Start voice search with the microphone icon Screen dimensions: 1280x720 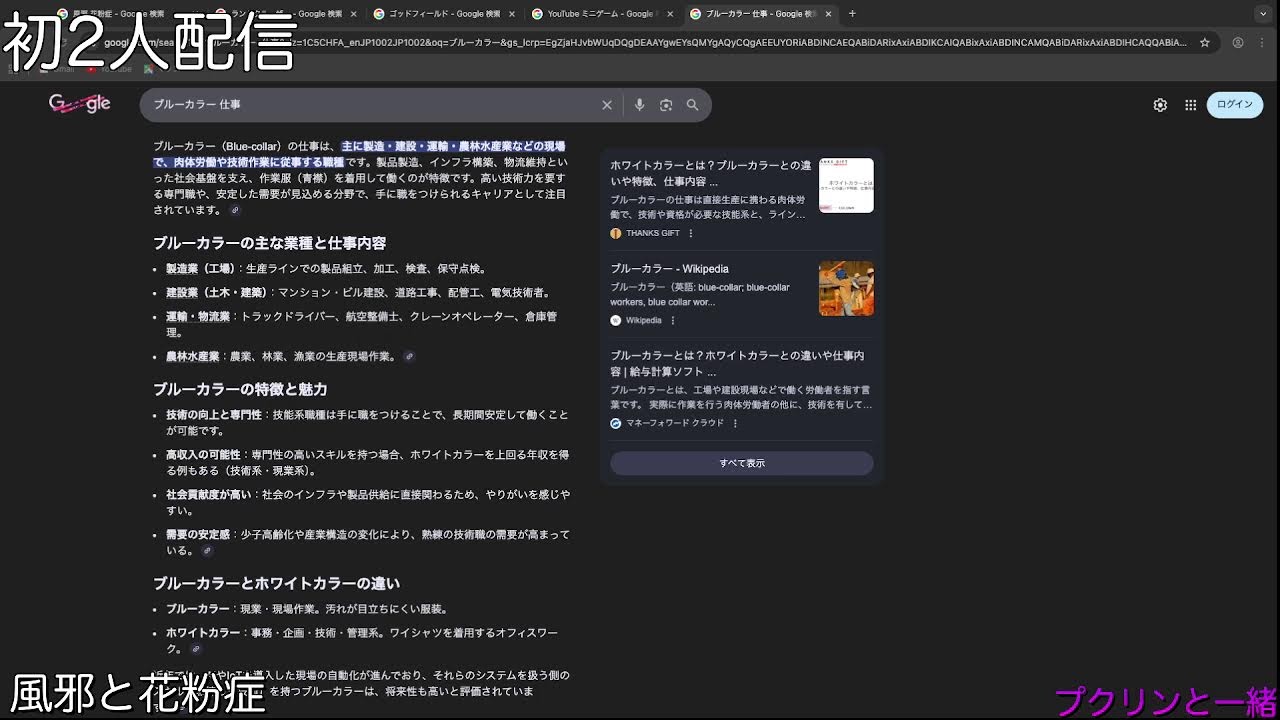coord(640,105)
